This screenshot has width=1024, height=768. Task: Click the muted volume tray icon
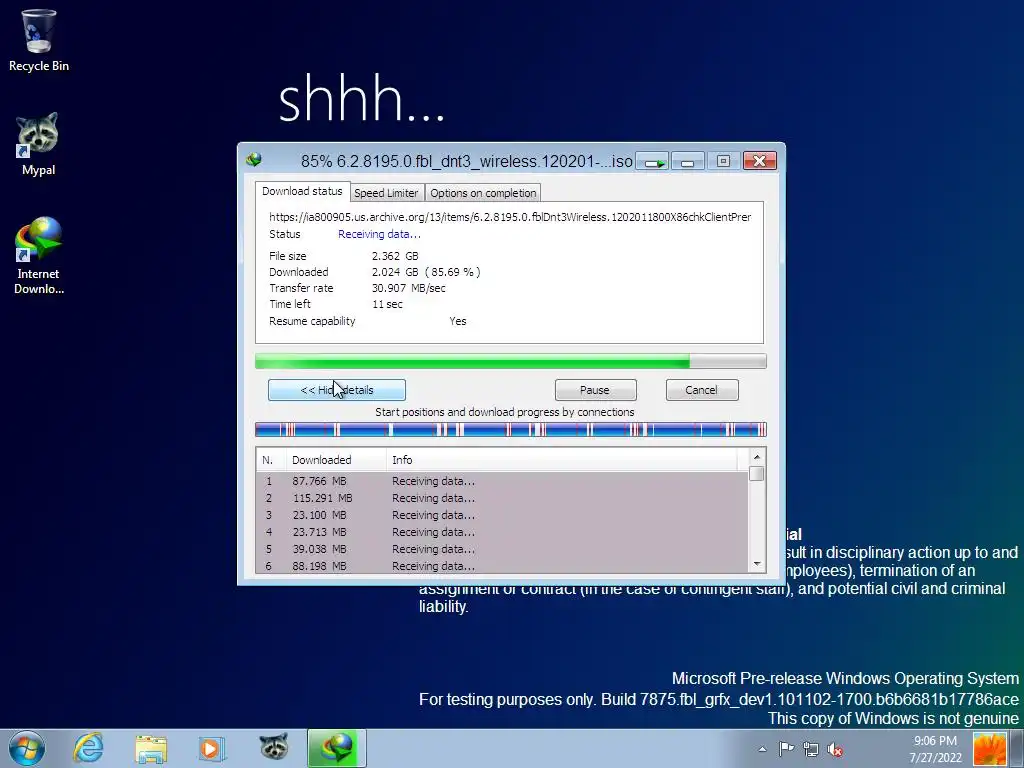(x=835, y=749)
